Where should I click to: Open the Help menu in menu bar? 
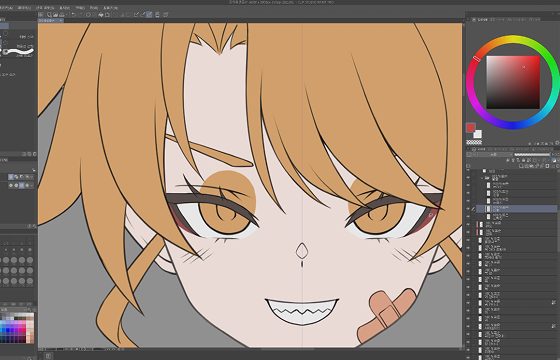point(111,8)
